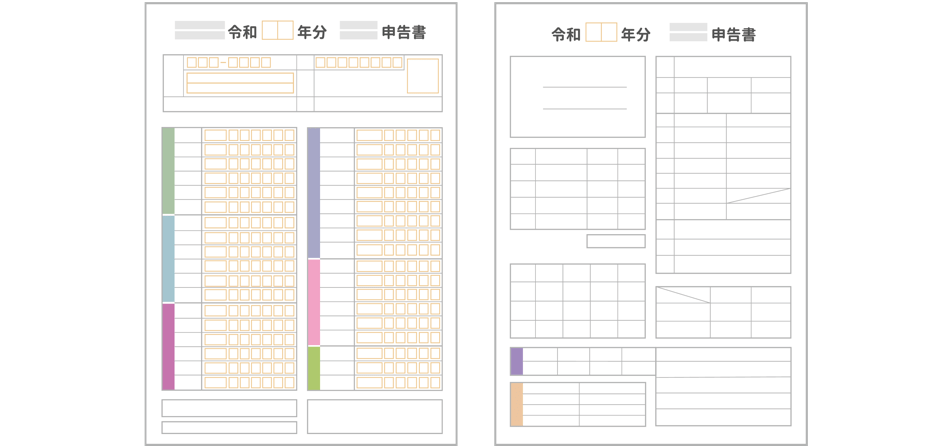Click the year box on the right form
This screenshot has height=446, width=952.
pos(601,33)
